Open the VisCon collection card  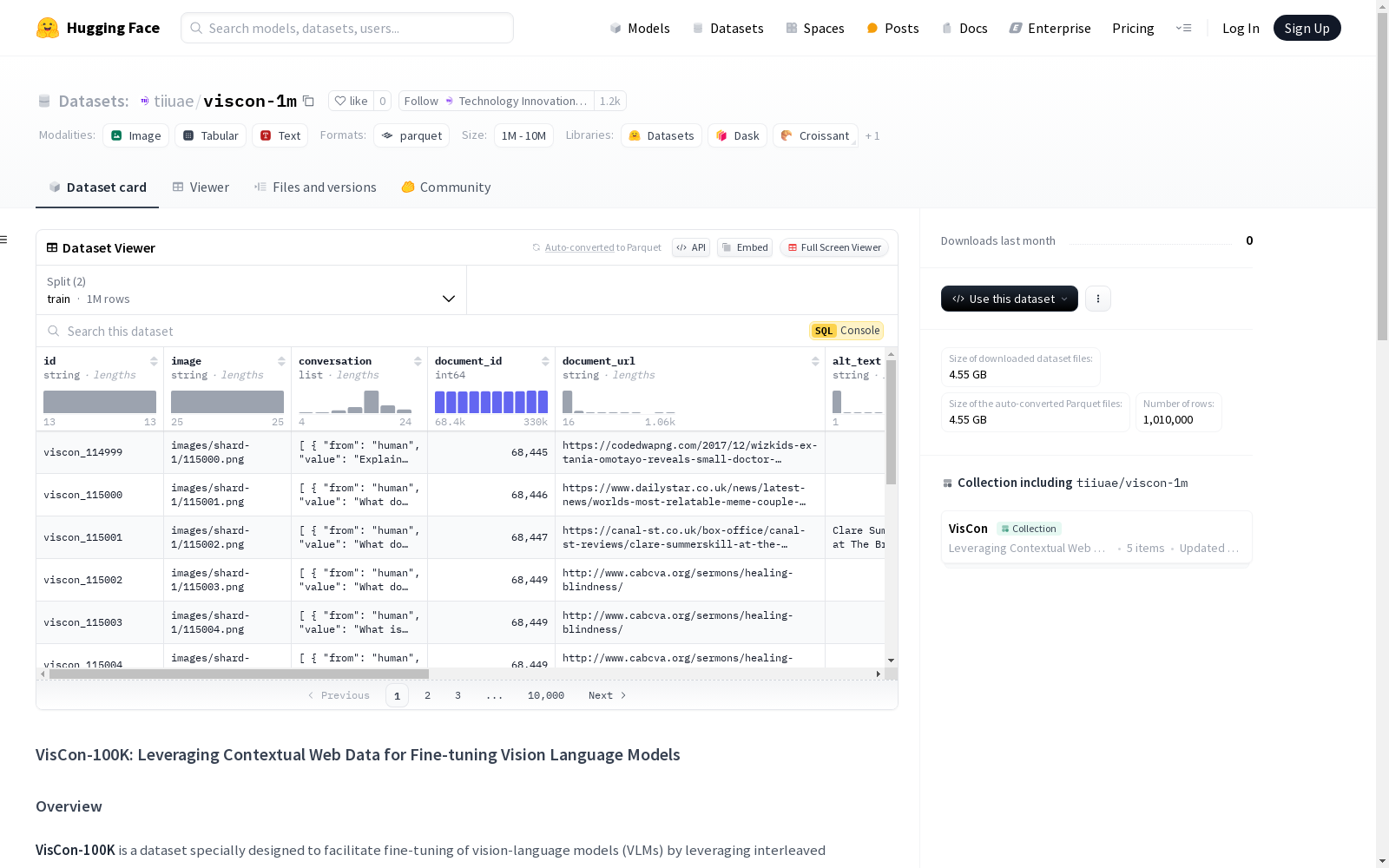(1096, 537)
